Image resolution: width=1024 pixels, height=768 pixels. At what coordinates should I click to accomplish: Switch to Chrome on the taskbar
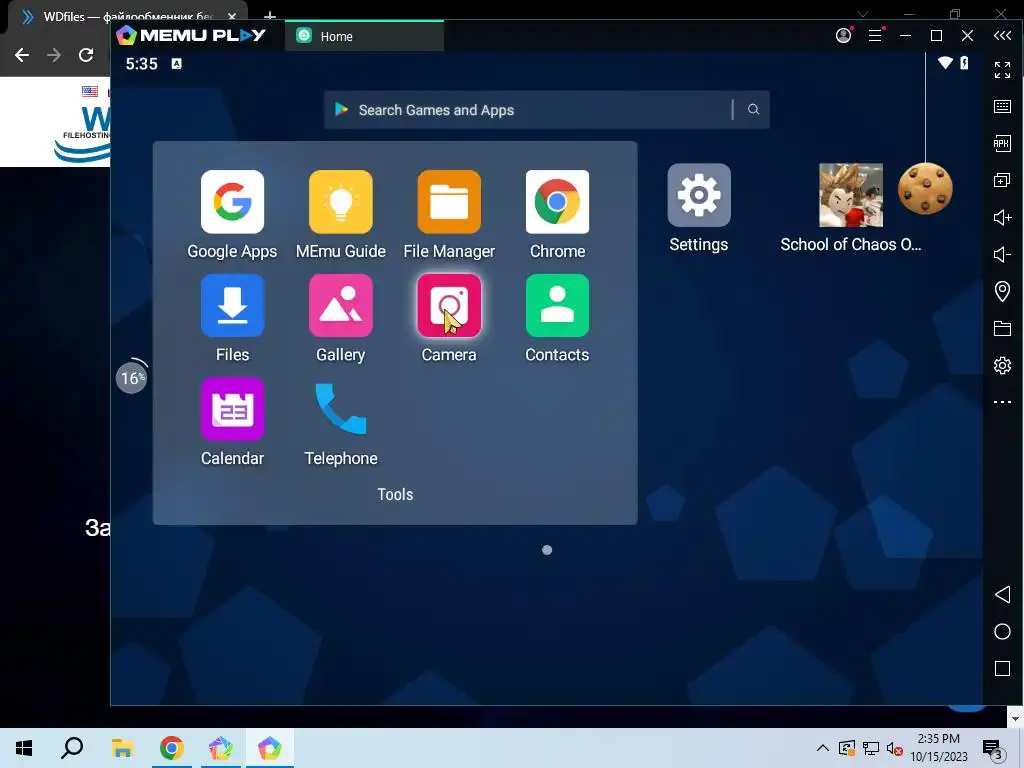click(172, 748)
